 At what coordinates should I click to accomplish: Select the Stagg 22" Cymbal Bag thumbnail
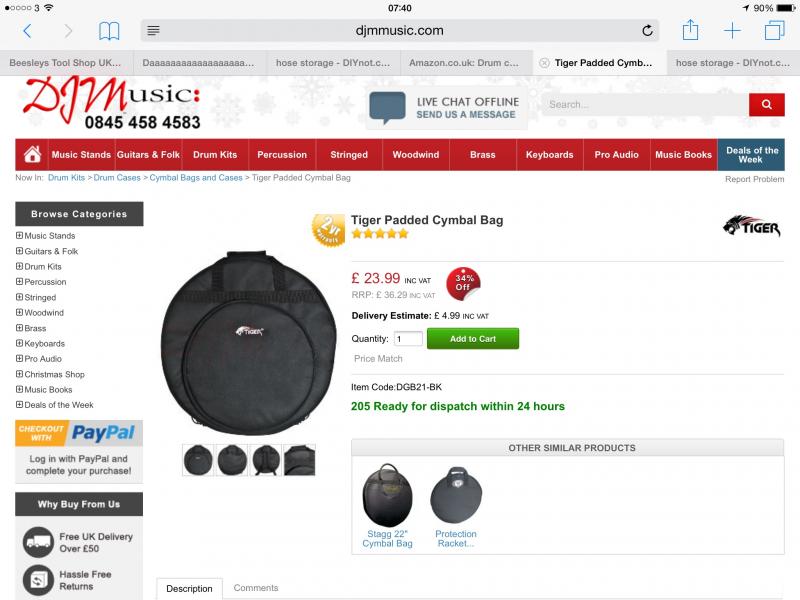[387, 495]
